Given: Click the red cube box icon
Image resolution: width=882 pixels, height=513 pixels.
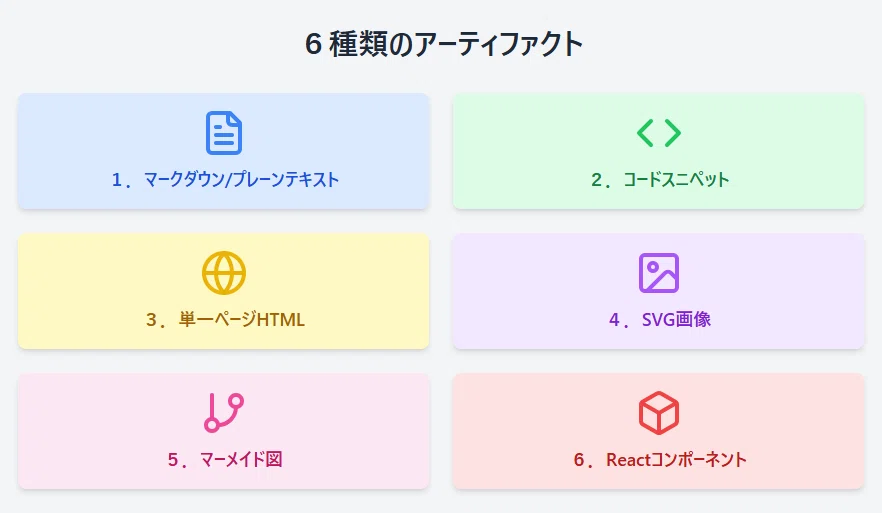Looking at the screenshot, I should pyautogui.click(x=659, y=413).
